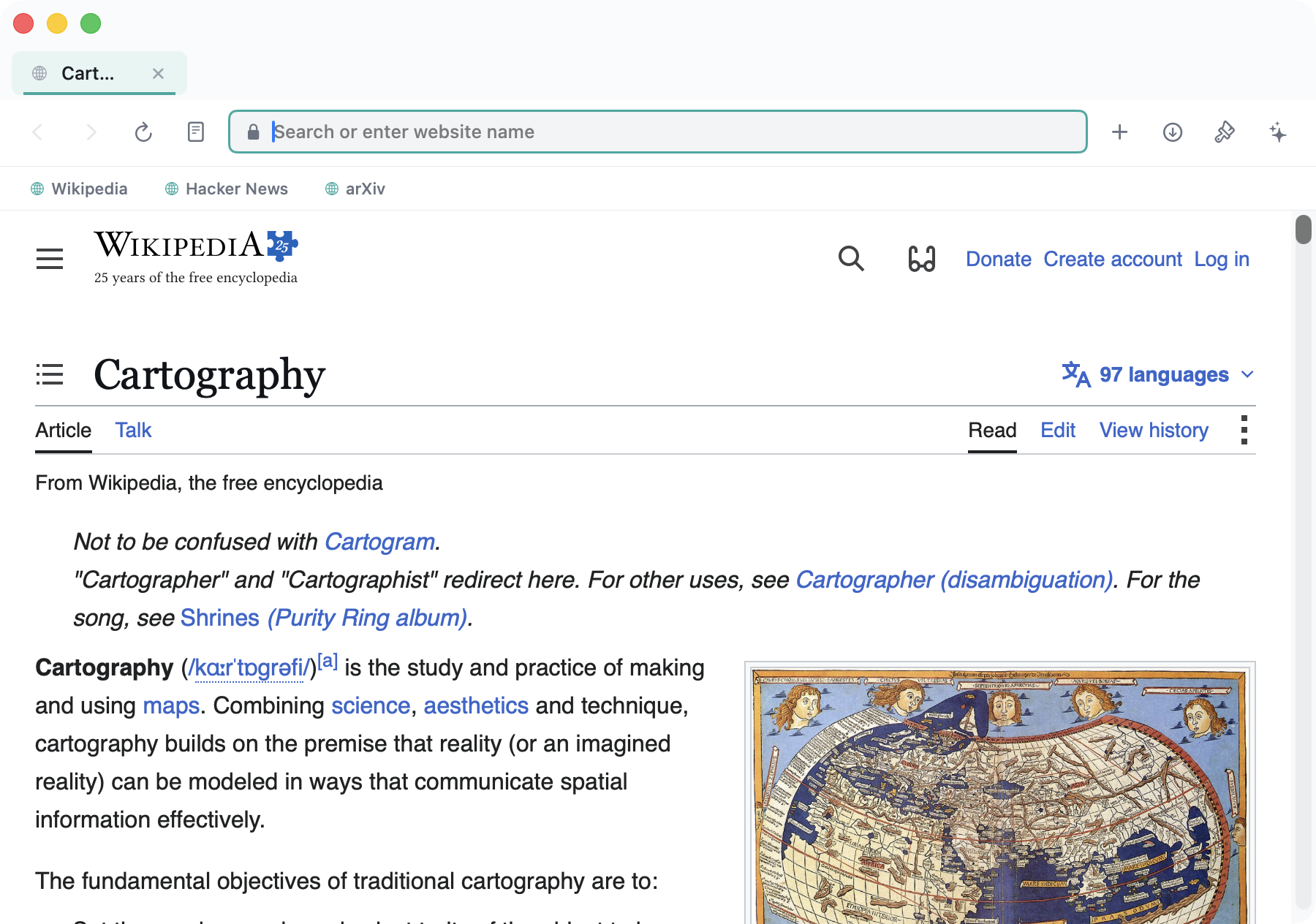Screen dimensions: 1316x924
Task: Open the reader view icon
Action: [196, 132]
